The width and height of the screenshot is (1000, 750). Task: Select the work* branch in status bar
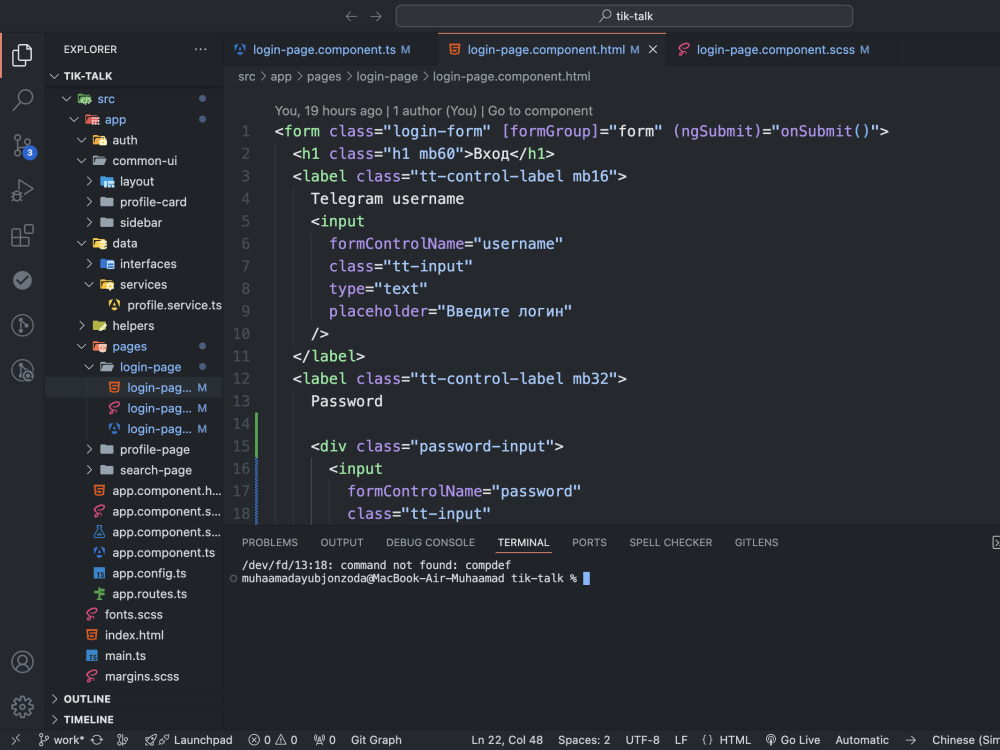60,740
